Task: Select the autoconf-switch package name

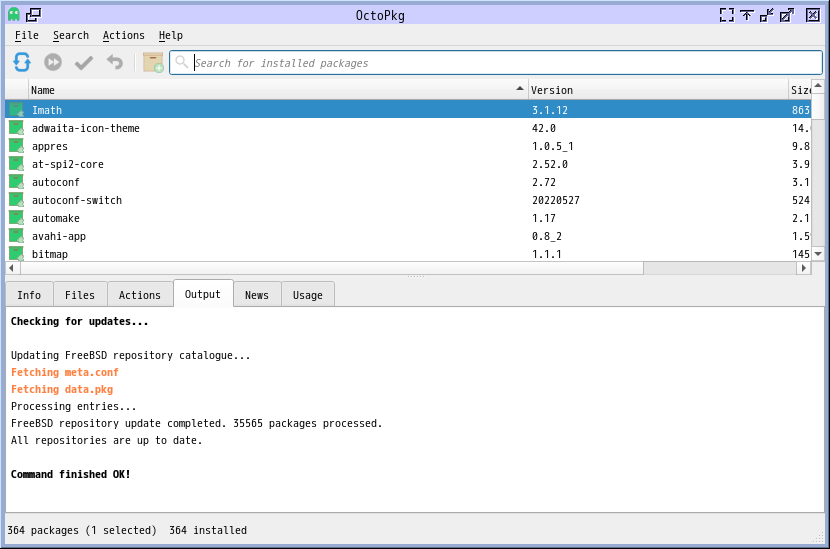Action: (77, 200)
